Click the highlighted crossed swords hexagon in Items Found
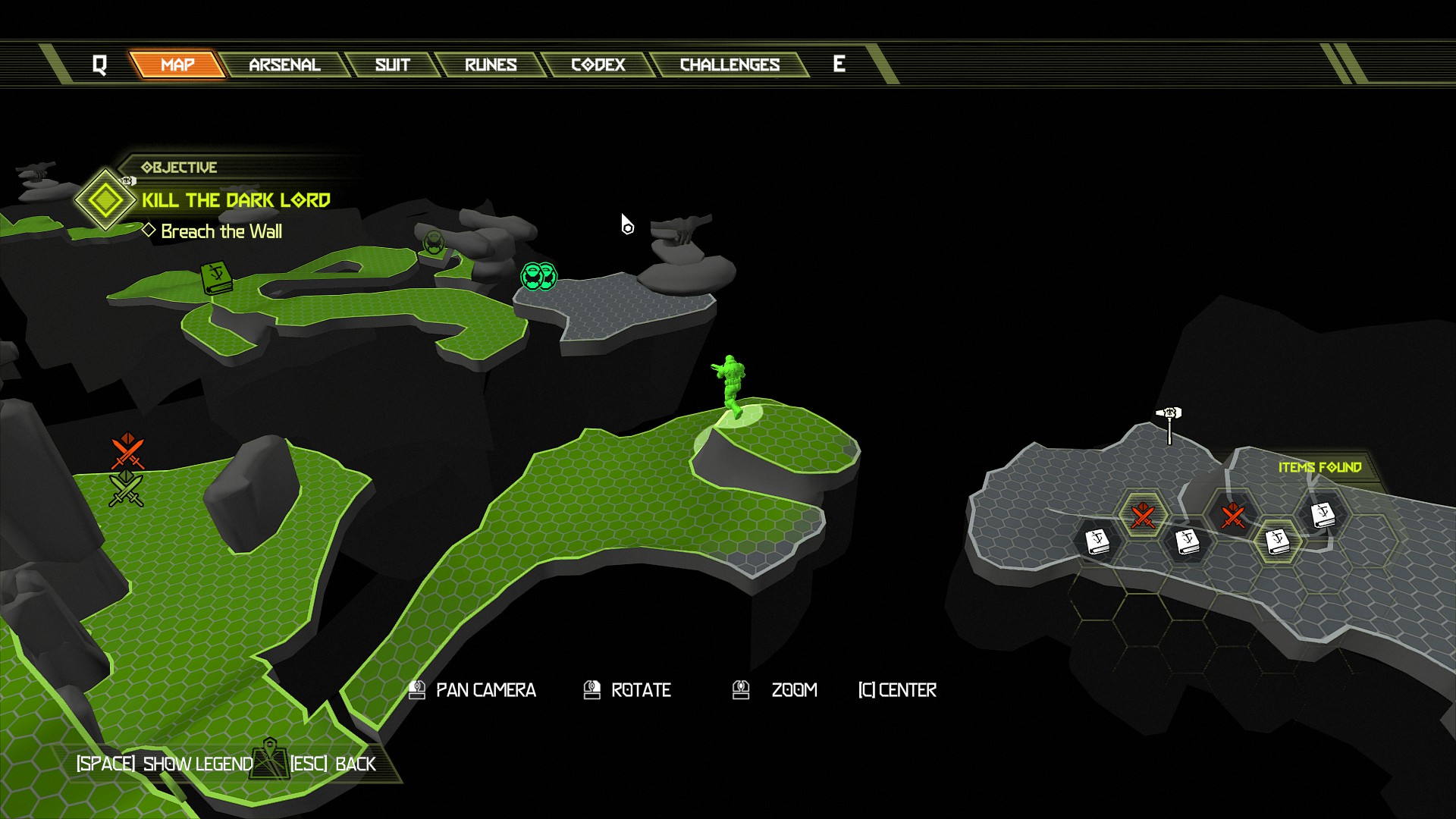The width and height of the screenshot is (1456, 819). coord(1142,516)
